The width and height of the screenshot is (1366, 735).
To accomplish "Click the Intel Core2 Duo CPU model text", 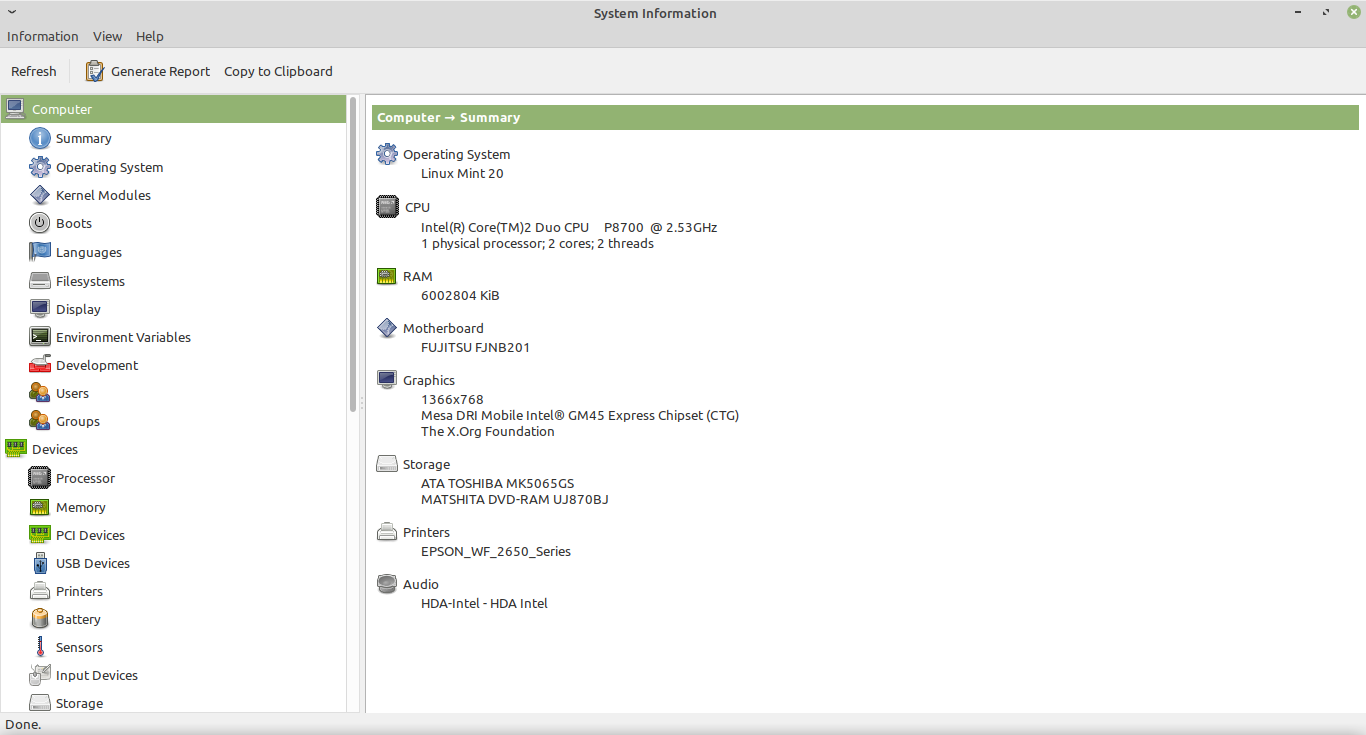I will click(569, 227).
